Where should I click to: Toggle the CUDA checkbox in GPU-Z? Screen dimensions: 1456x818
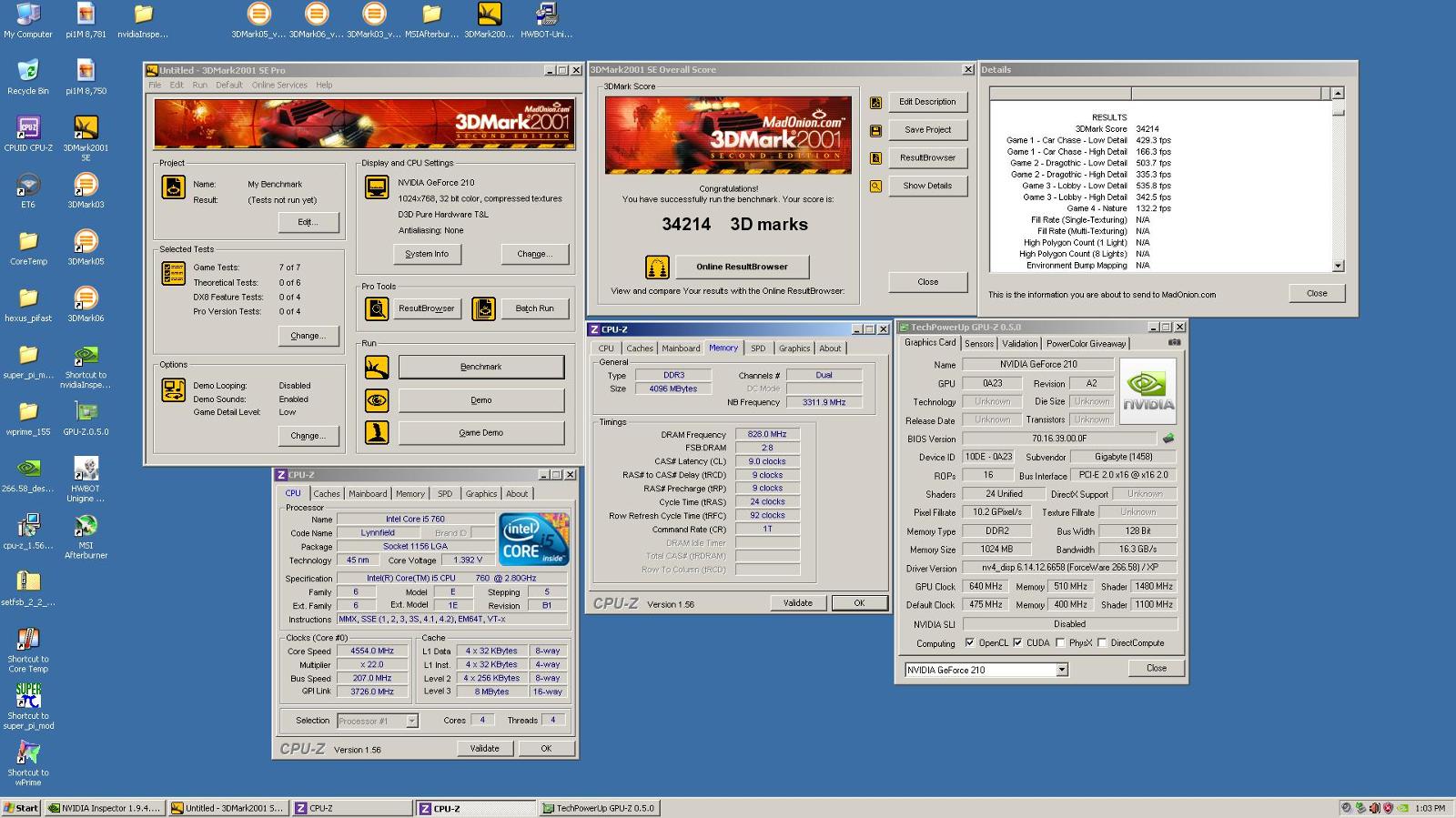click(1017, 642)
